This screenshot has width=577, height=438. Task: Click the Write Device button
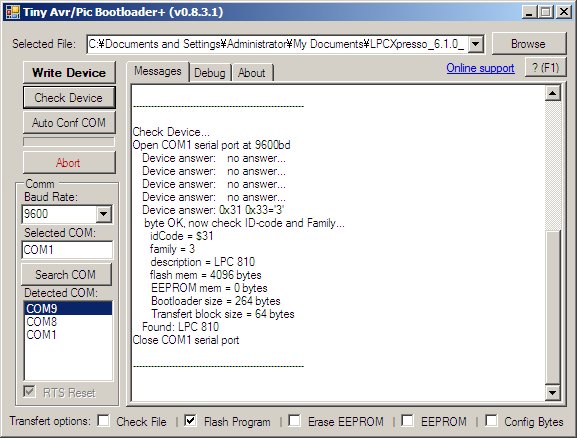(x=69, y=73)
